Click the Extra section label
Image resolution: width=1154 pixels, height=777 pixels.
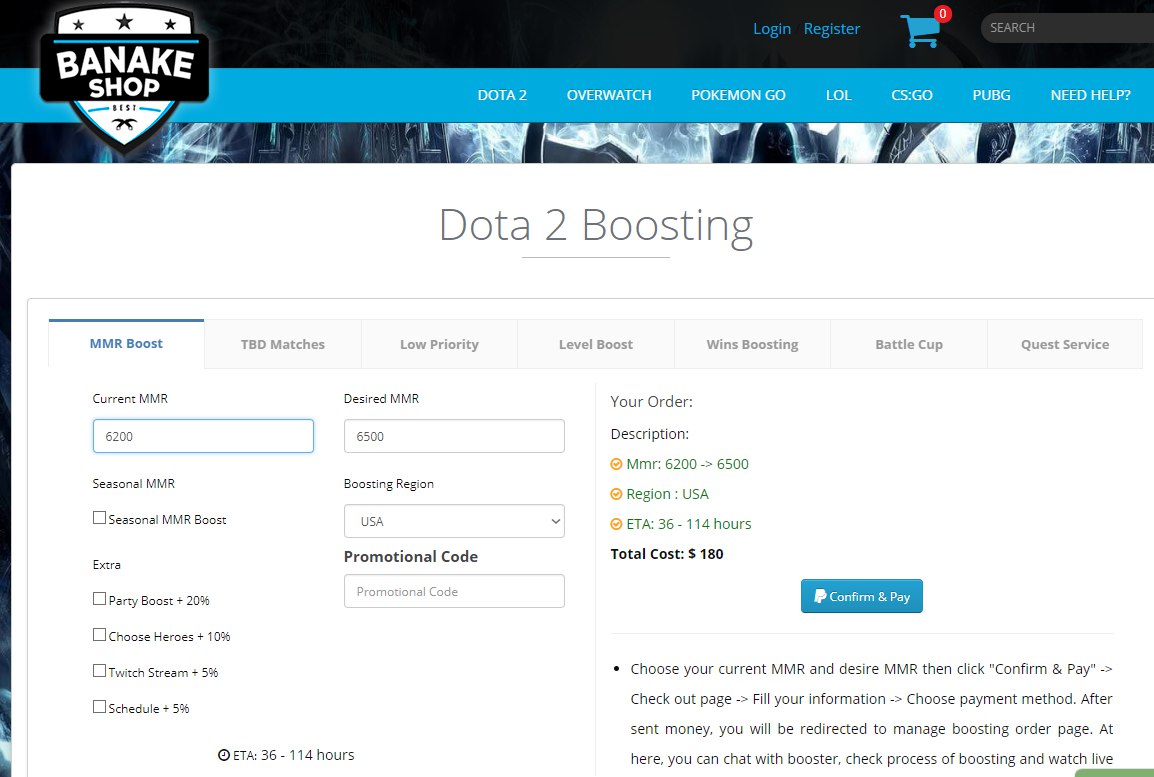(x=107, y=565)
